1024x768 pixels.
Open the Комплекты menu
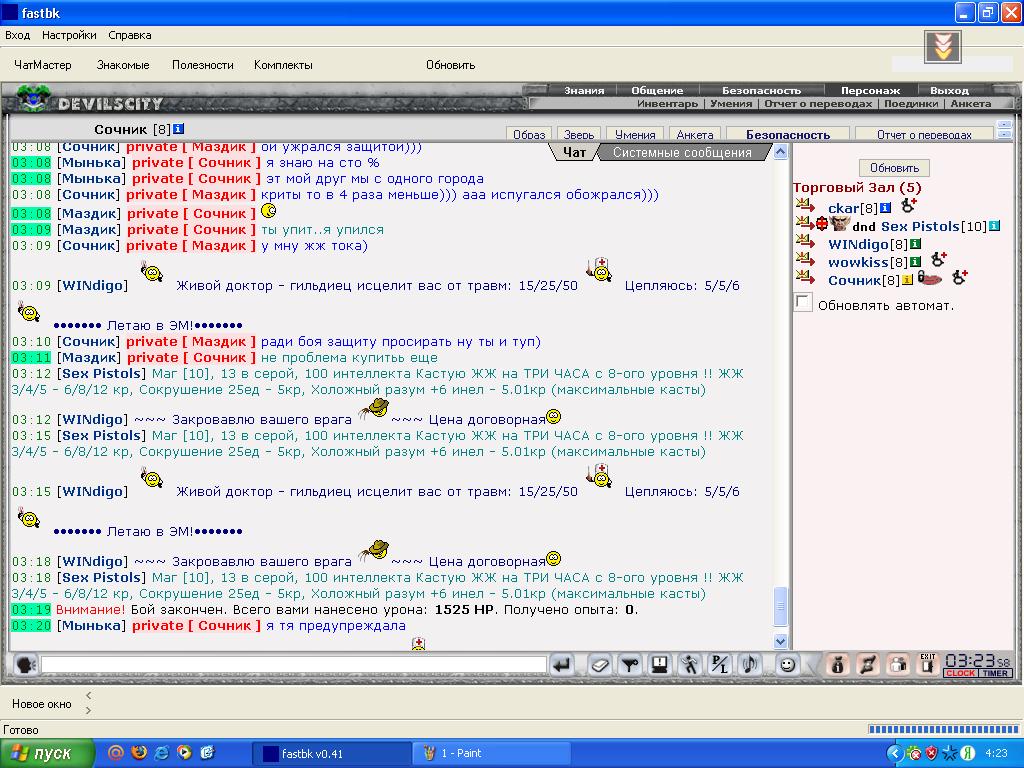point(283,65)
